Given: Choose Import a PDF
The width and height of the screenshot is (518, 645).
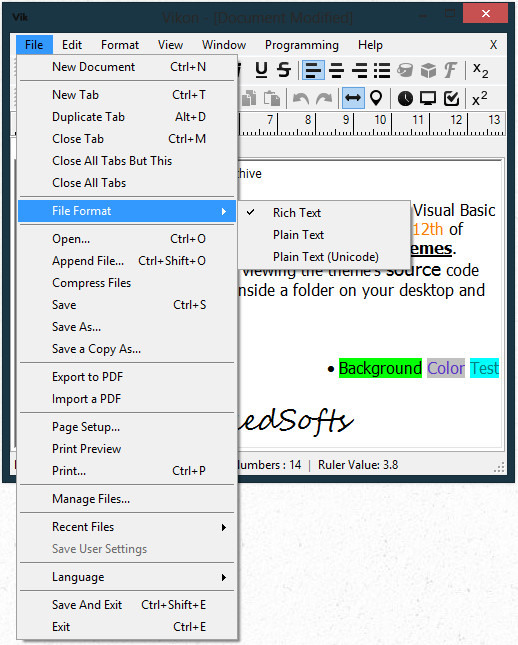Looking at the screenshot, I should (127, 399).
